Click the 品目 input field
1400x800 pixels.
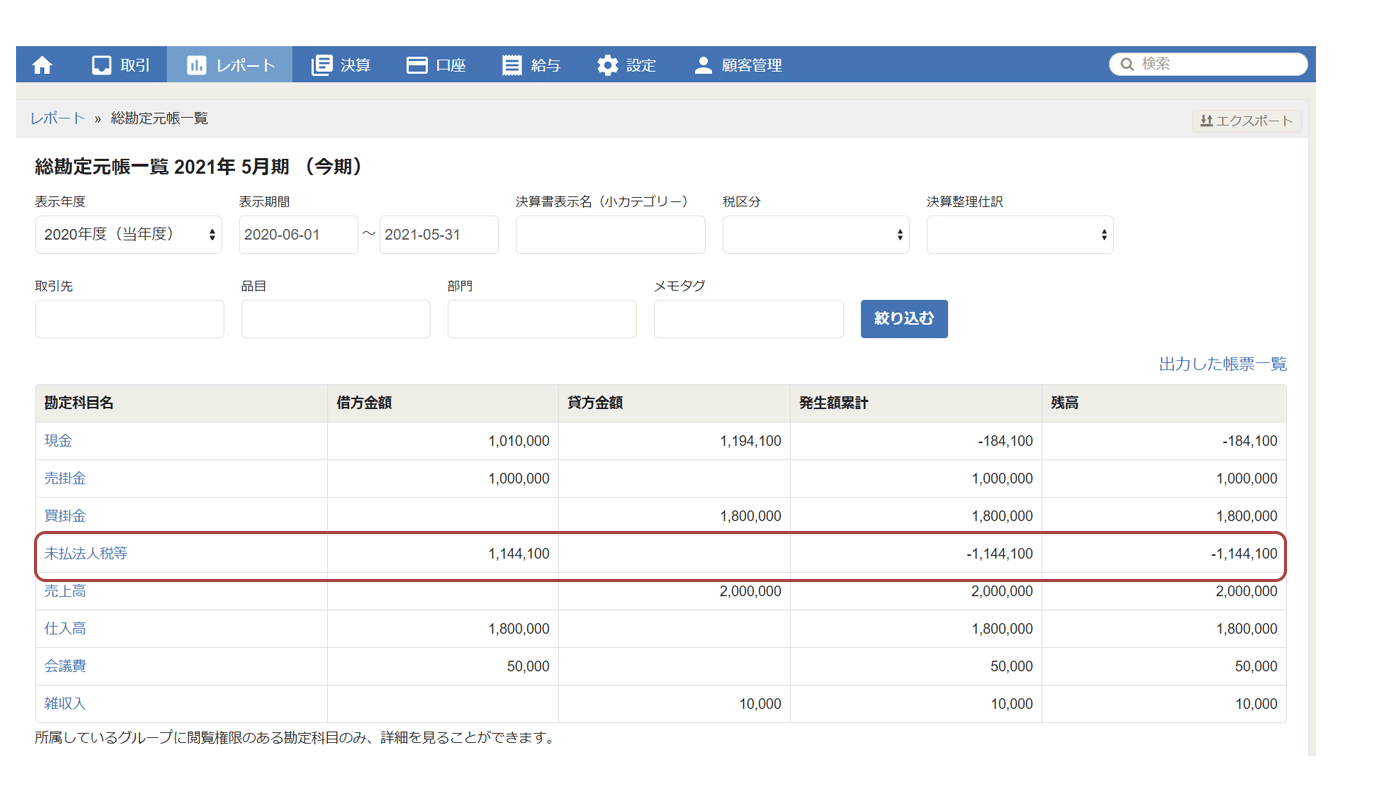[336, 319]
